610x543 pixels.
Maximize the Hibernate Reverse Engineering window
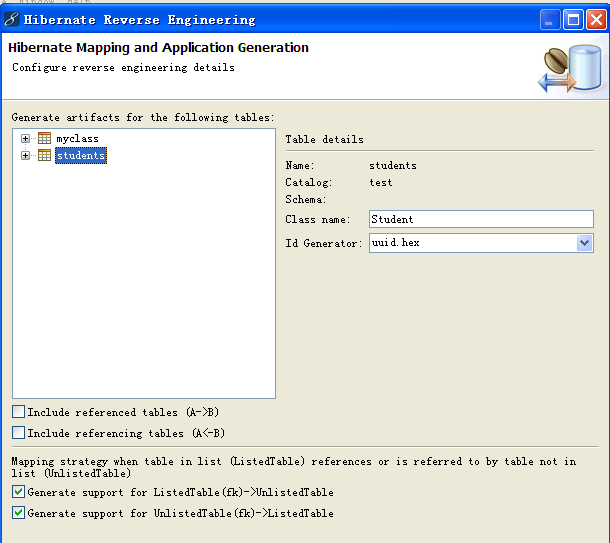click(x=573, y=19)
